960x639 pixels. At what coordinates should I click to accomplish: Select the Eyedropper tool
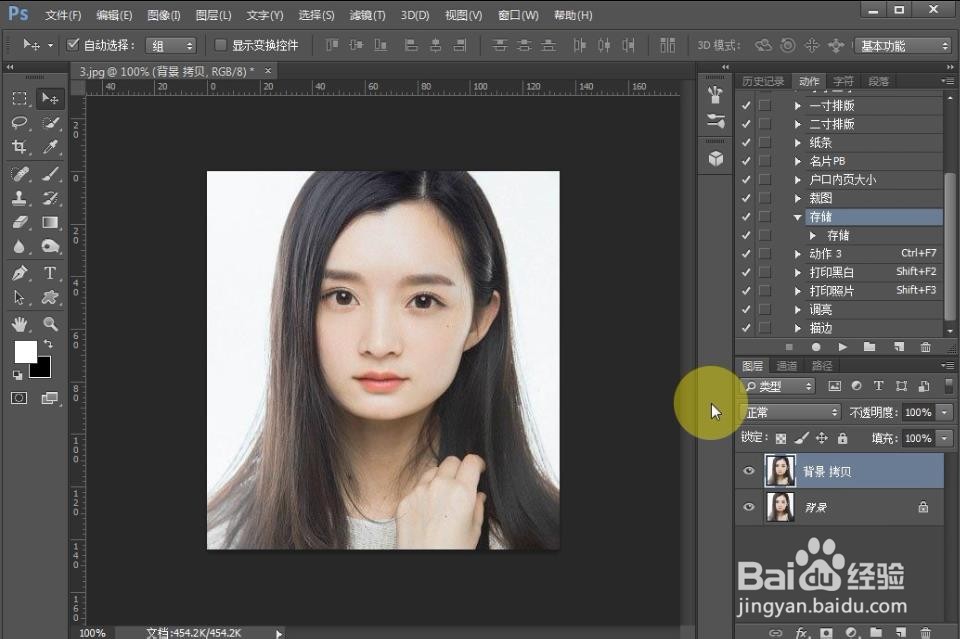[x=50, y=147]
